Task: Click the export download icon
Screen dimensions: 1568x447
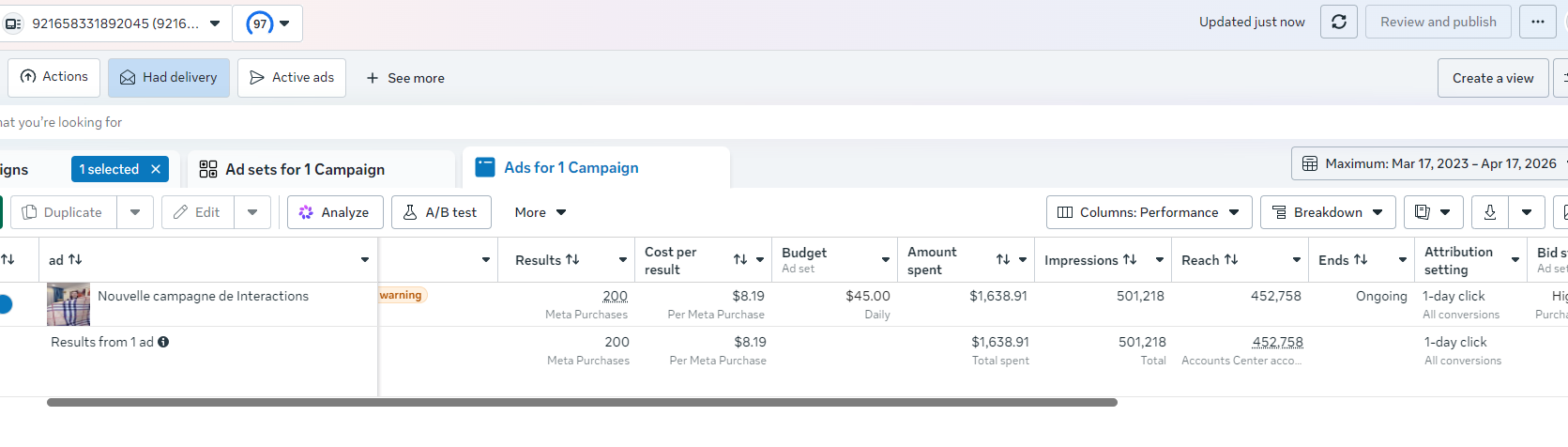Action: (1490, 212)
